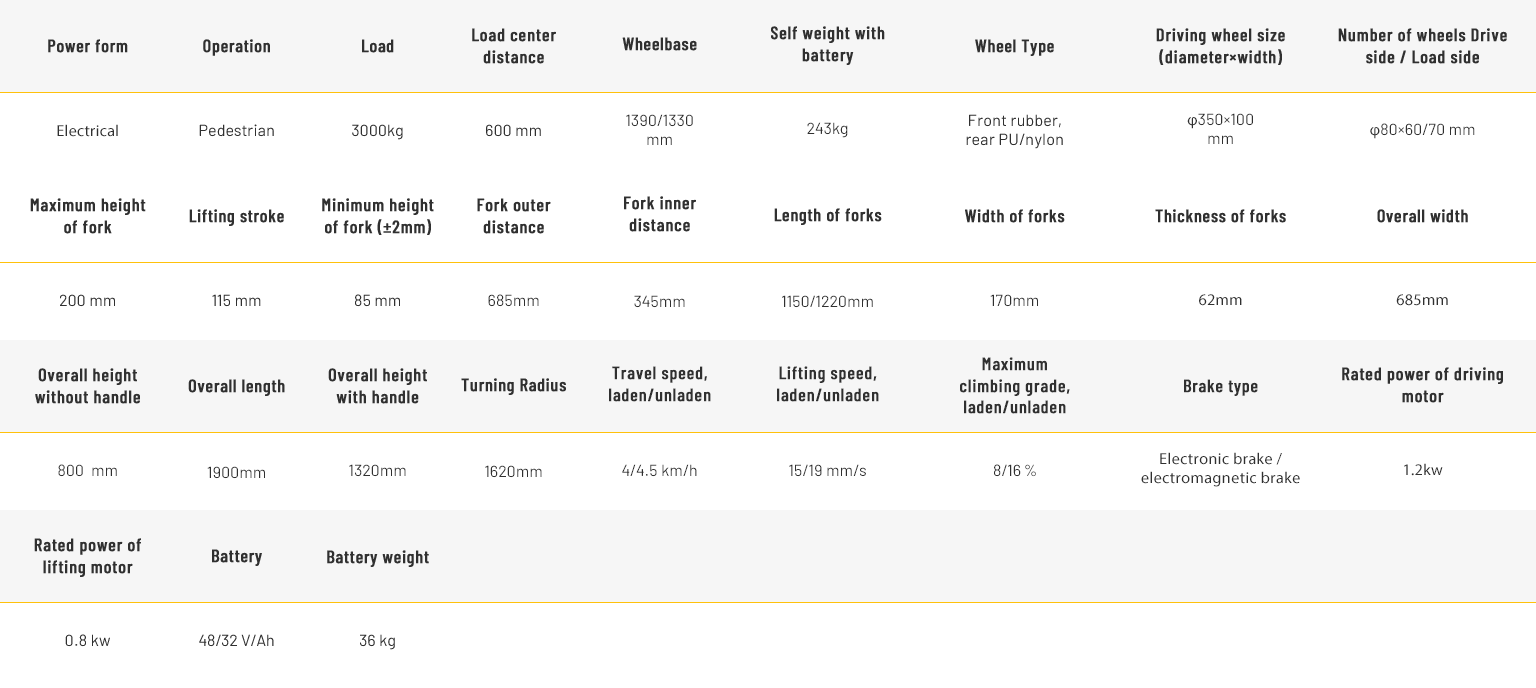Click the Electronic brake / electromagnetic brake text
Viewport: 1536px width, 688px height.
(1220, 468)
